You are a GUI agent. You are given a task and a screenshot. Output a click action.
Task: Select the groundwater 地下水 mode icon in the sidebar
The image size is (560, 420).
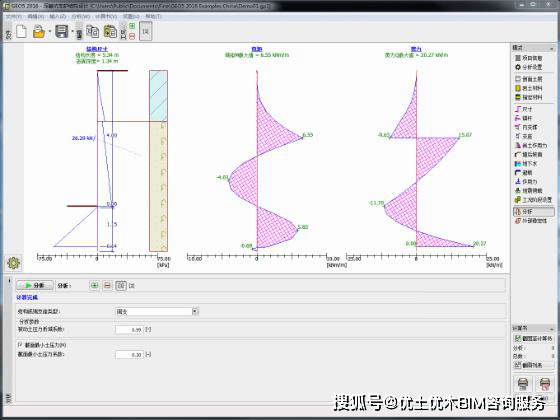coord(518,164)
